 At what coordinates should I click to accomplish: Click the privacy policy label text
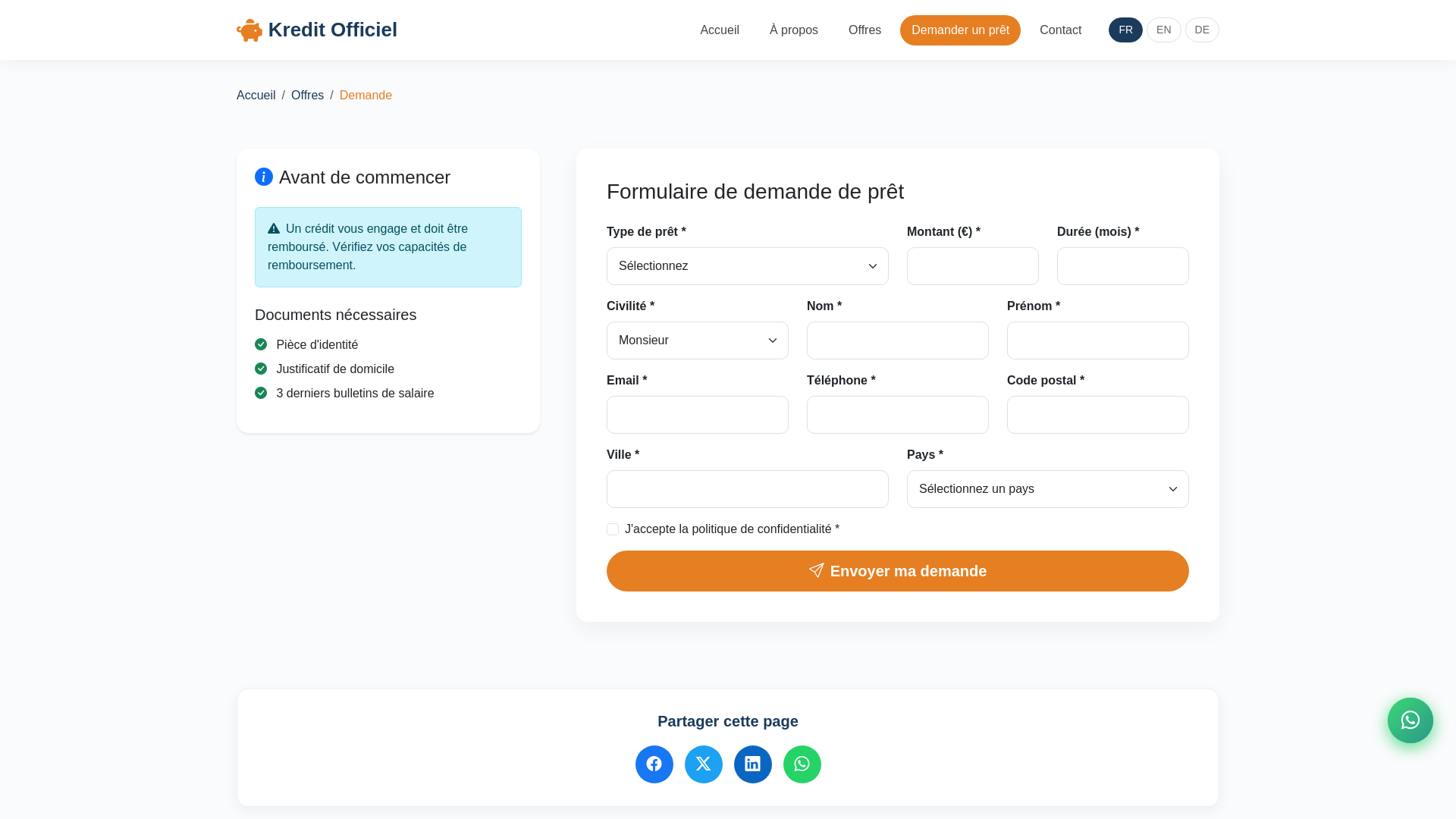point(732,529)
